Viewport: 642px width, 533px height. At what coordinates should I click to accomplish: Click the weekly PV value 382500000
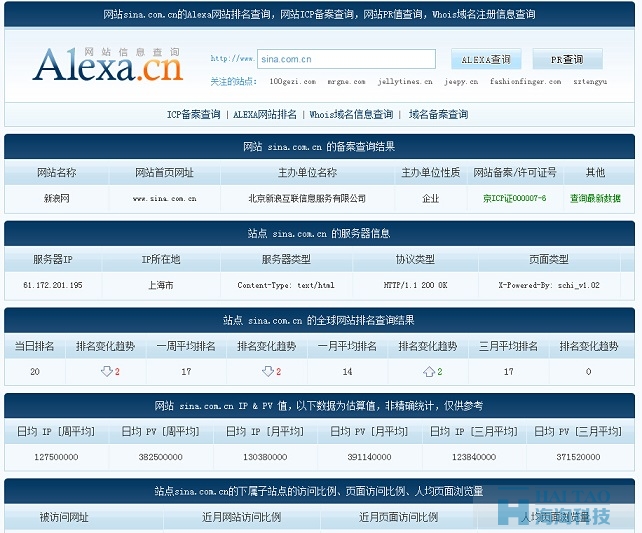tap(160, 457)
